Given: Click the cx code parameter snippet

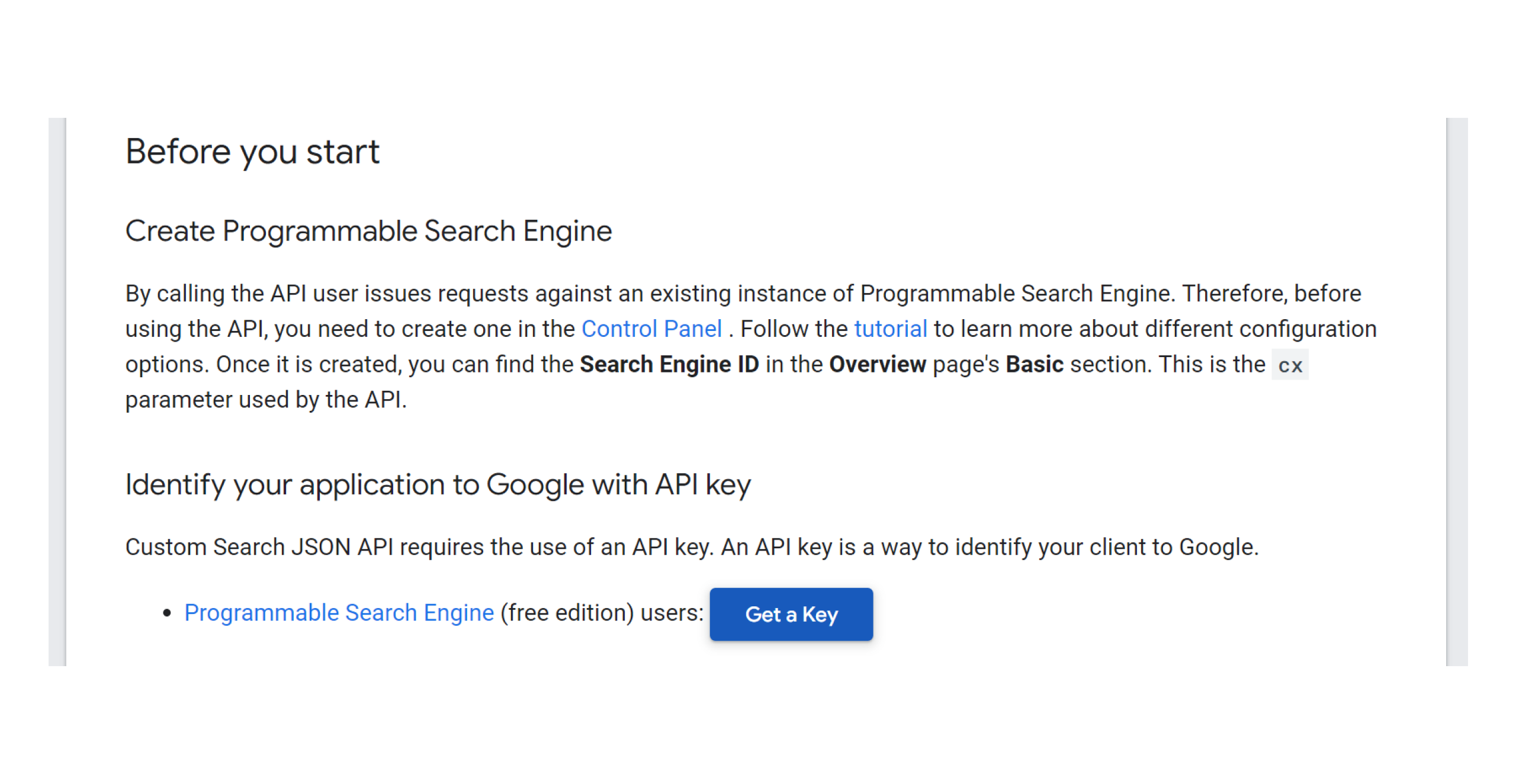Looking at the screenshot, I should (x=1290, y=365).
